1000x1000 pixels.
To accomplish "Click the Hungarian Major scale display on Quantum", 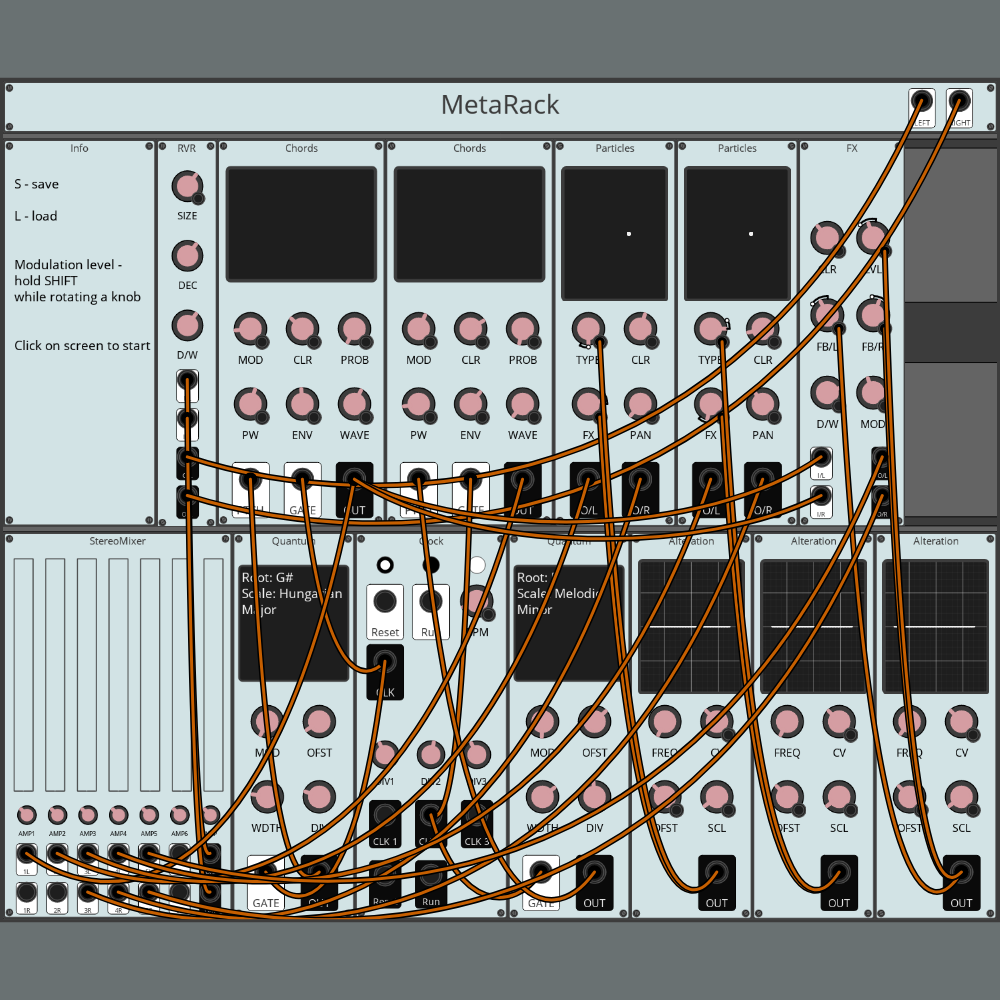I will pos(293,623).
